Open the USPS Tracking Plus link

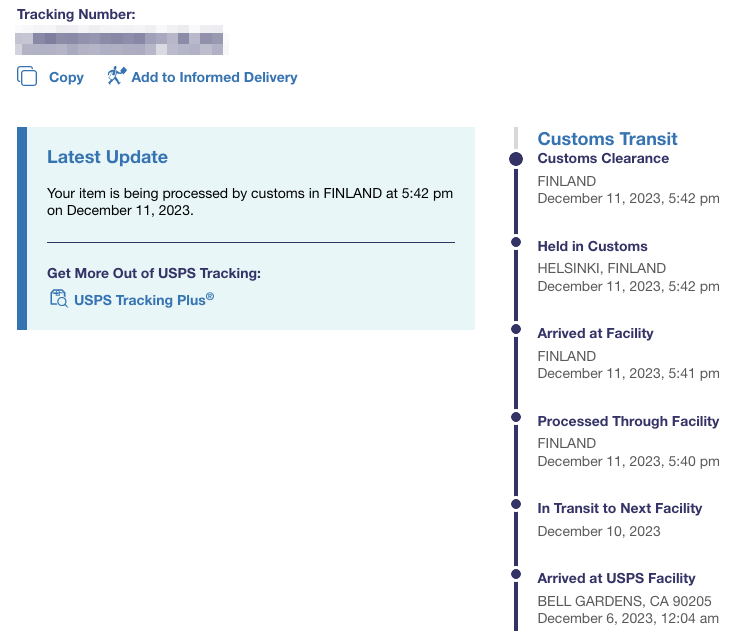click(x=144, y=299)
